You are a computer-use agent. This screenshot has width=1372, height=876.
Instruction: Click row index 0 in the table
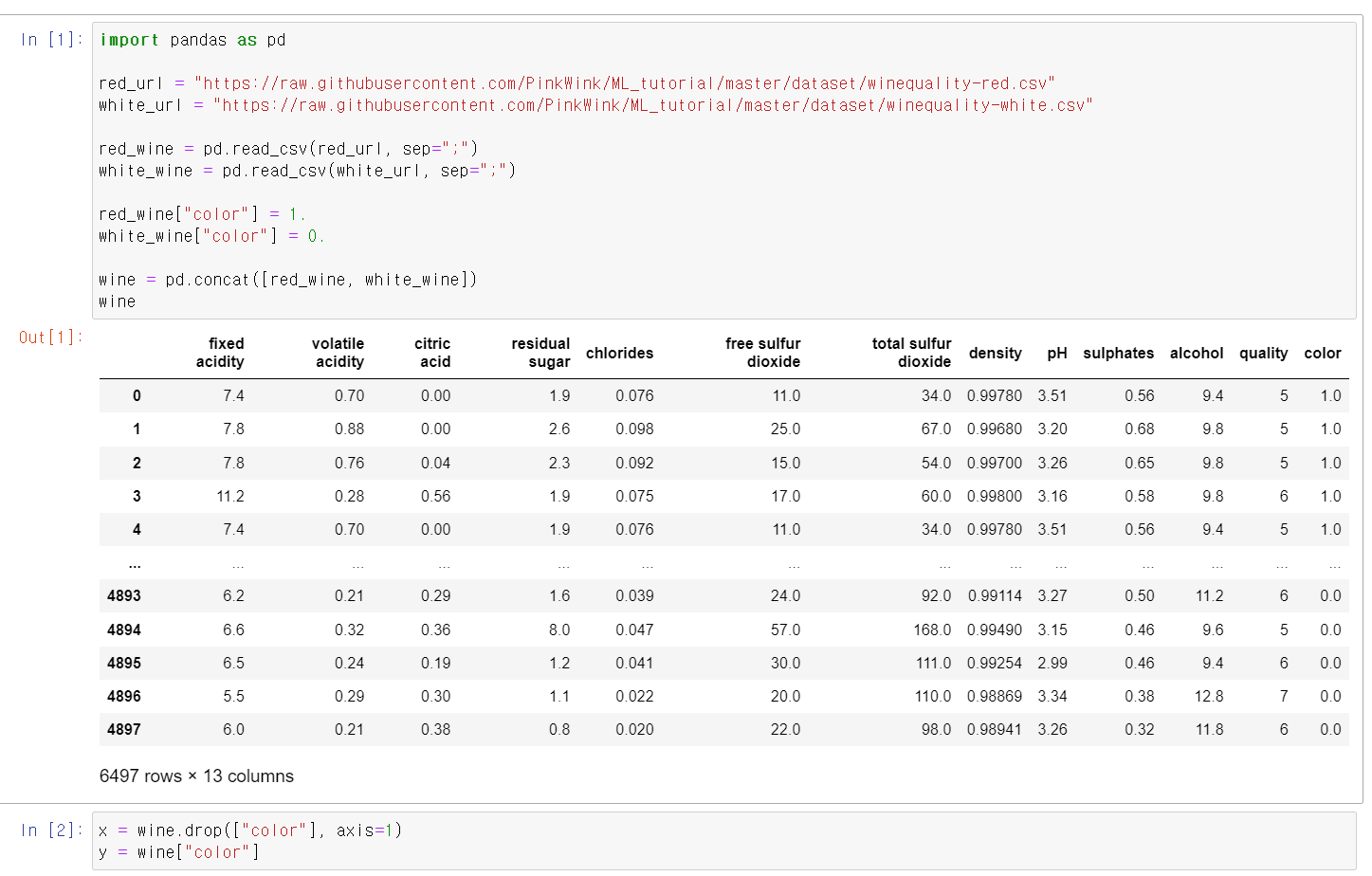click(137, 396)
